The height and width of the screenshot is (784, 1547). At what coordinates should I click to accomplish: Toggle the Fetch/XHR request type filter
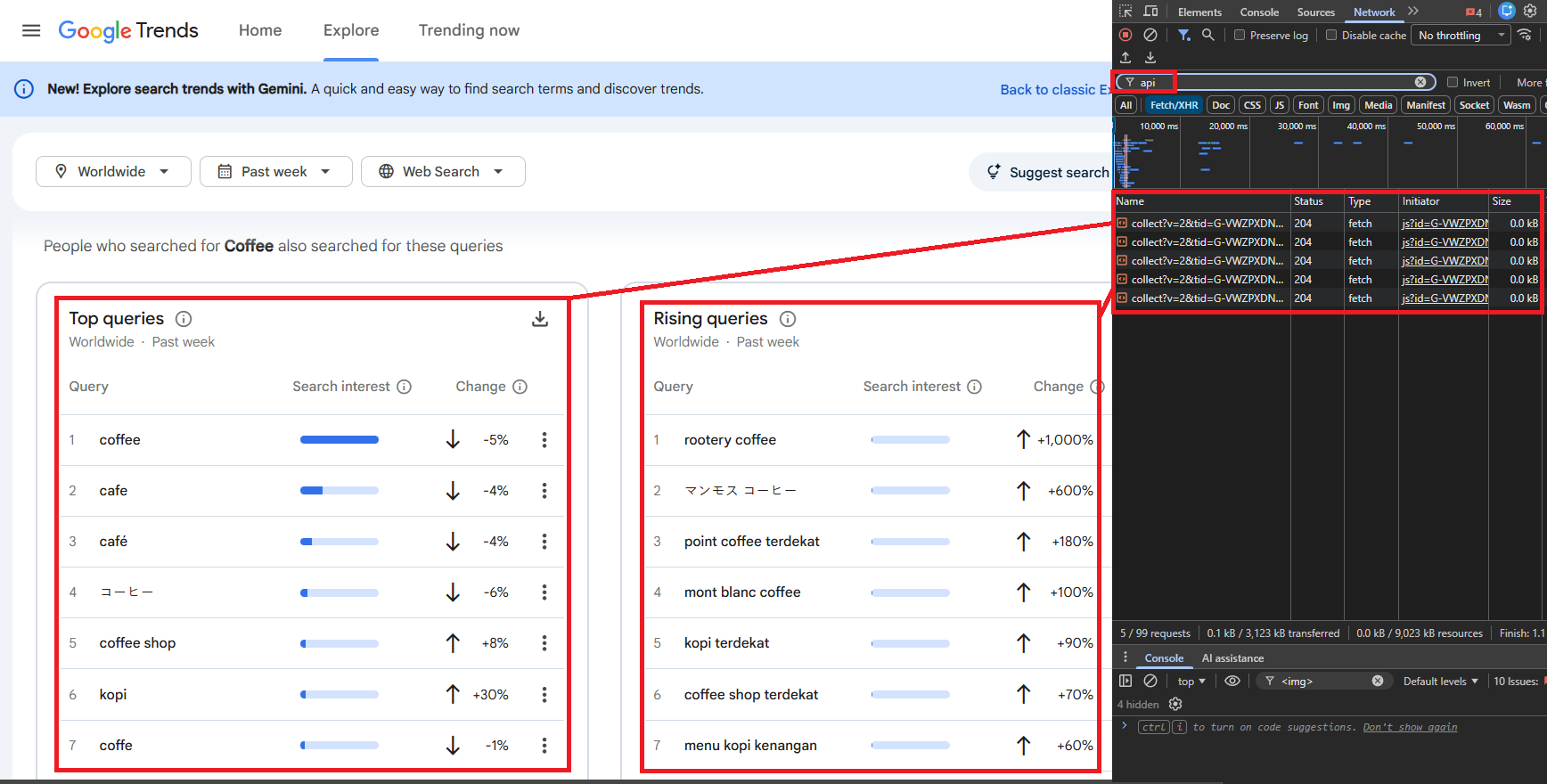pyautogui.click(x=1174, y=105)
